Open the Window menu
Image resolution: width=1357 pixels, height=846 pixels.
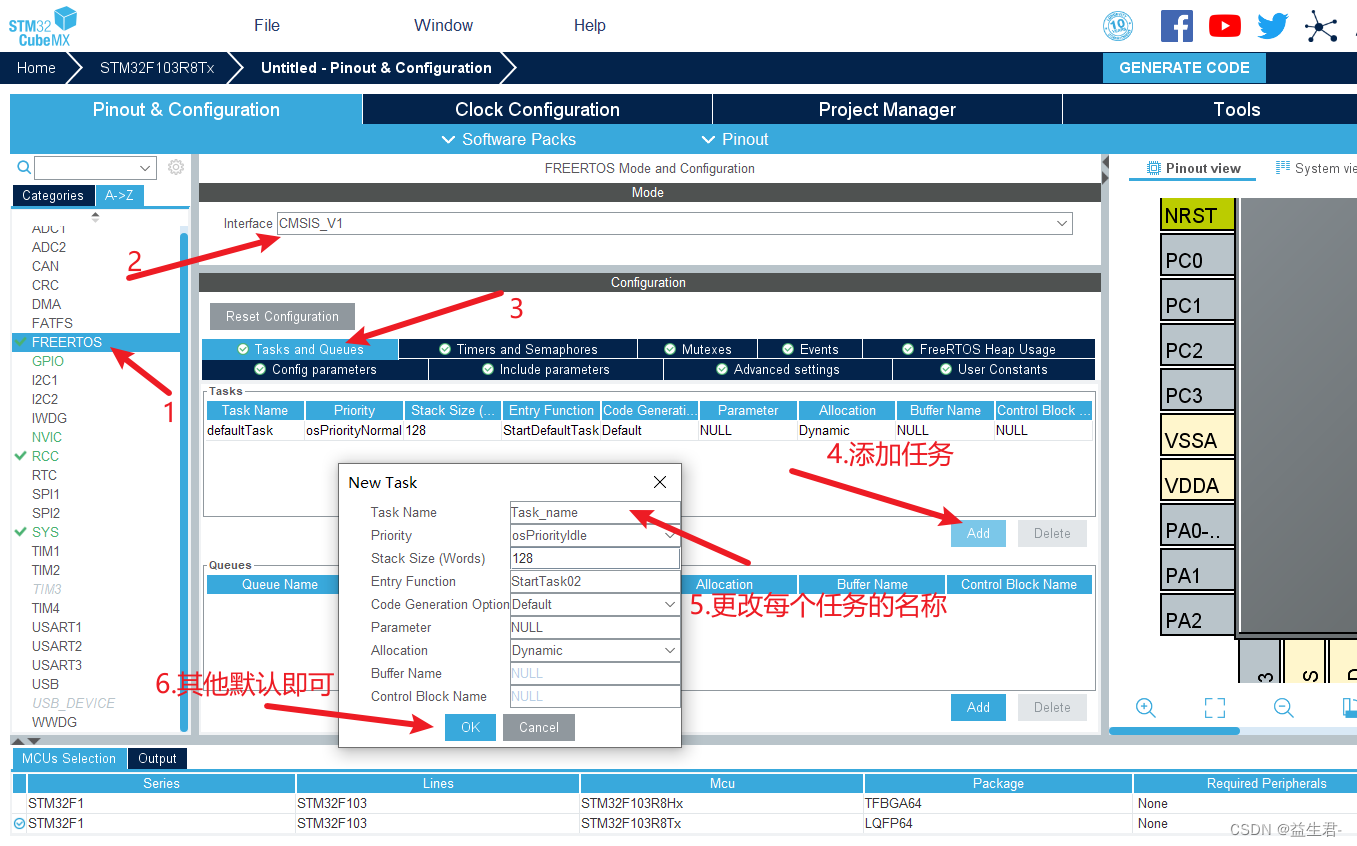(x=443, y=25)
